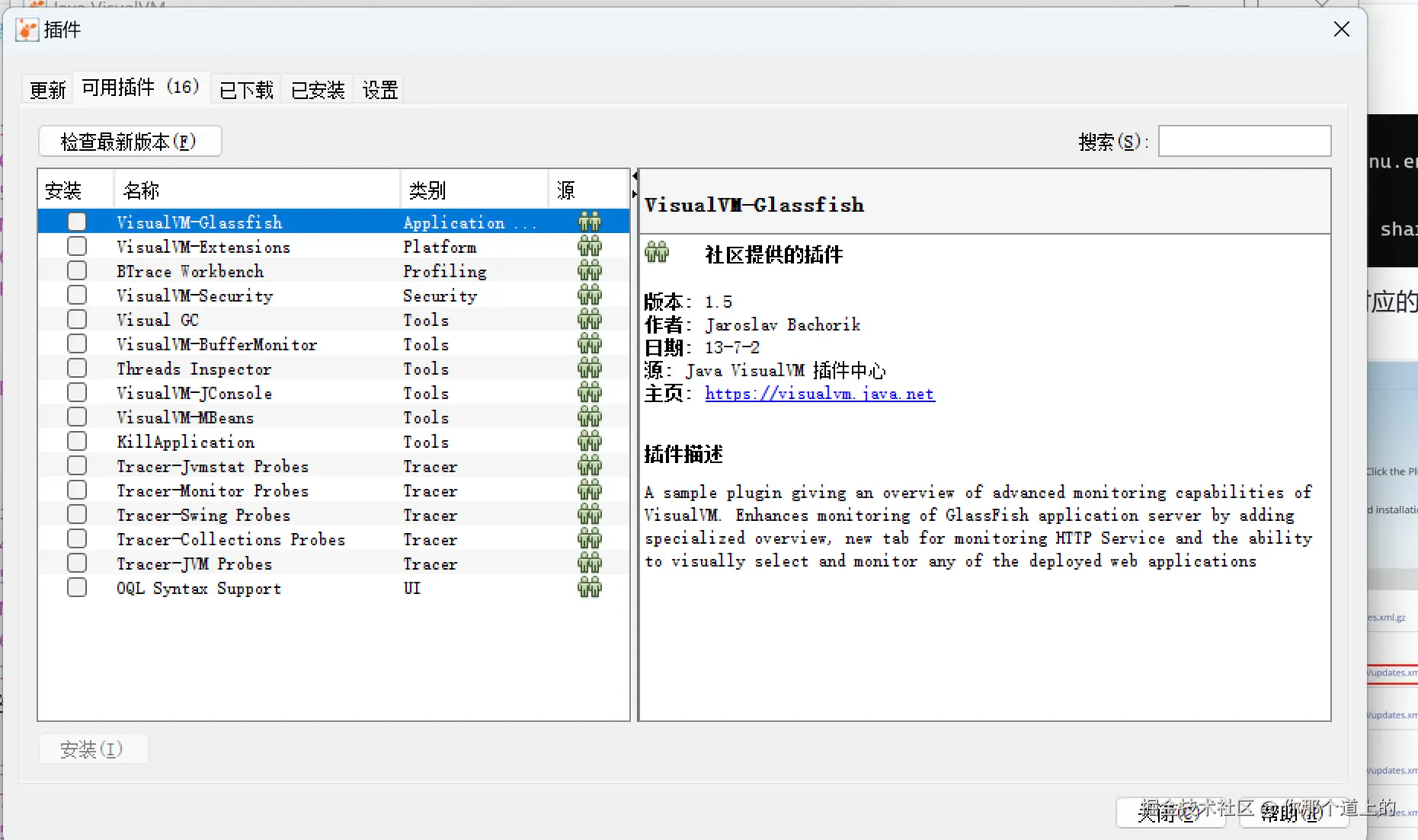
Task: Tick the Threads Inspector install checkbox
Action: (77, 368)
